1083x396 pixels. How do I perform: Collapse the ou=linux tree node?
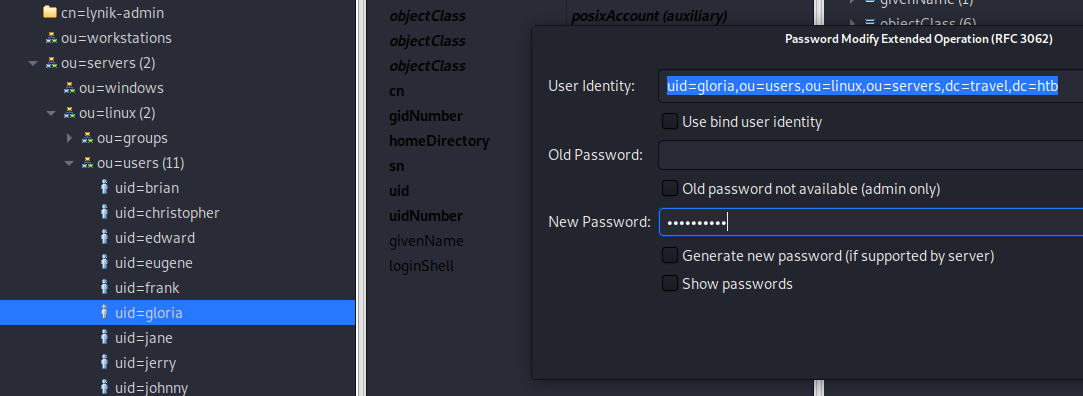coord(50,113)
